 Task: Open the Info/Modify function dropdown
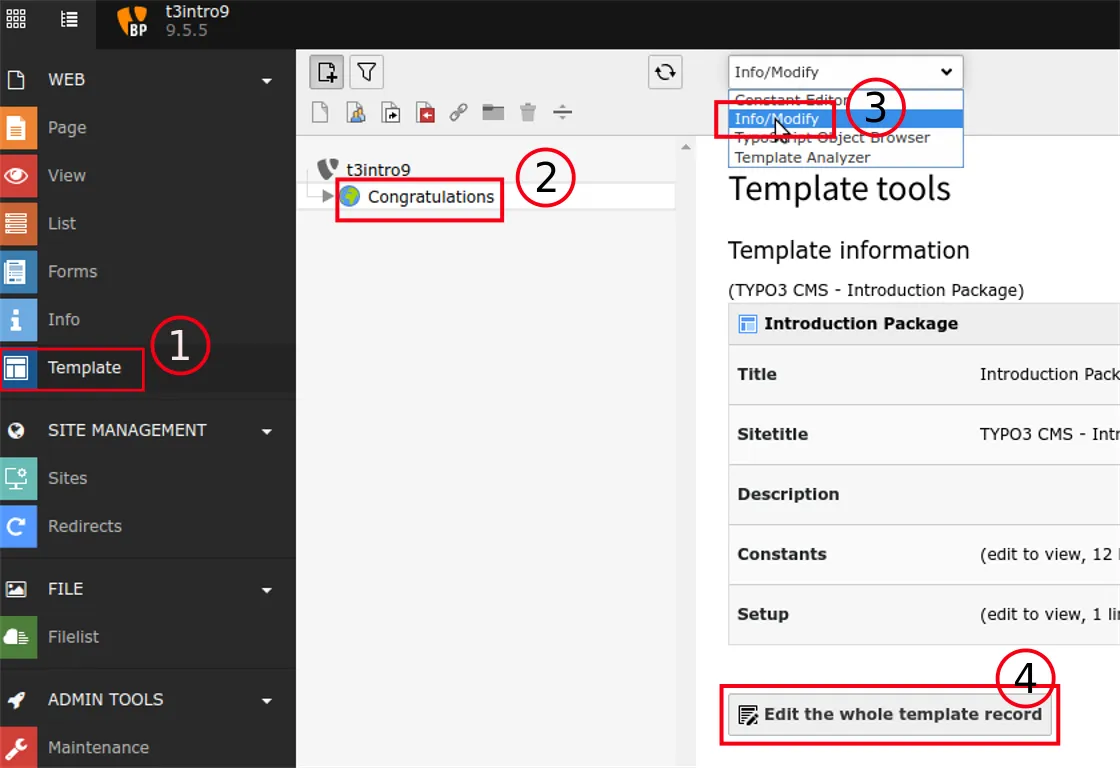click(846, 72)
